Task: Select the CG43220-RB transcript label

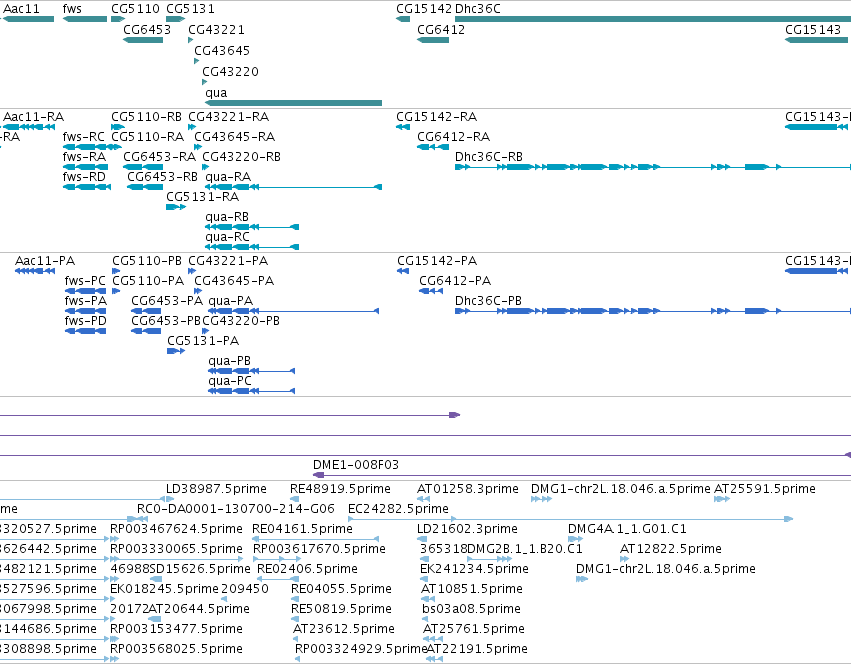Action: pyautogui.click(x=242, y=157)
